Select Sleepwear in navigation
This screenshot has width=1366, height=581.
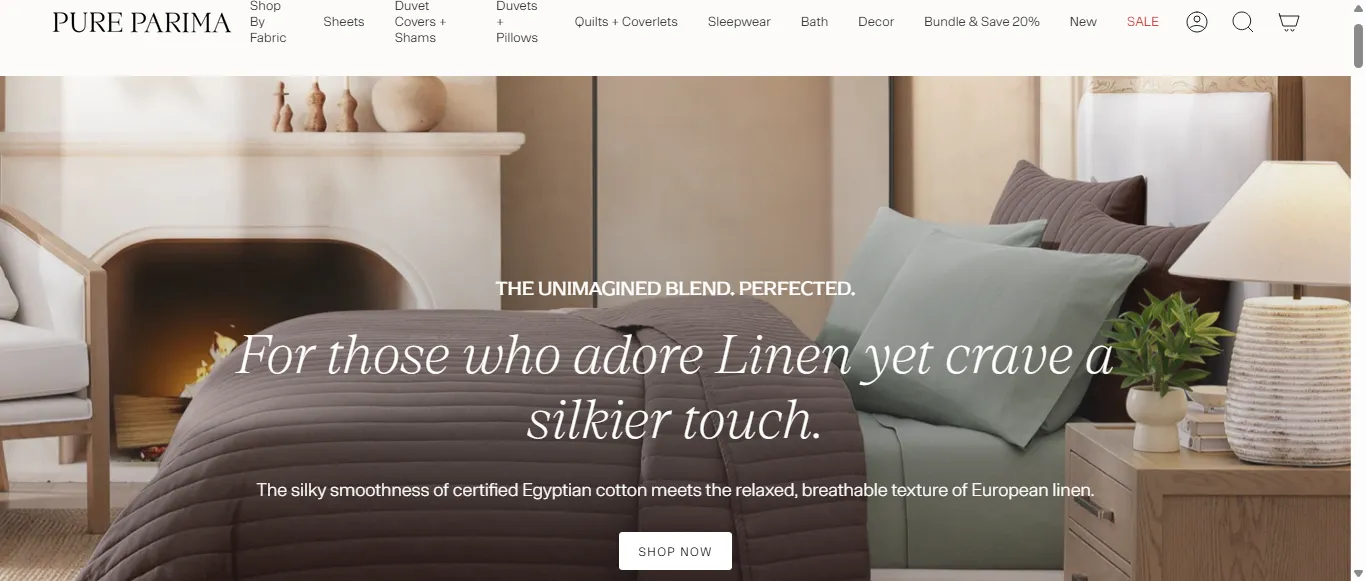(x=739, y=22)
